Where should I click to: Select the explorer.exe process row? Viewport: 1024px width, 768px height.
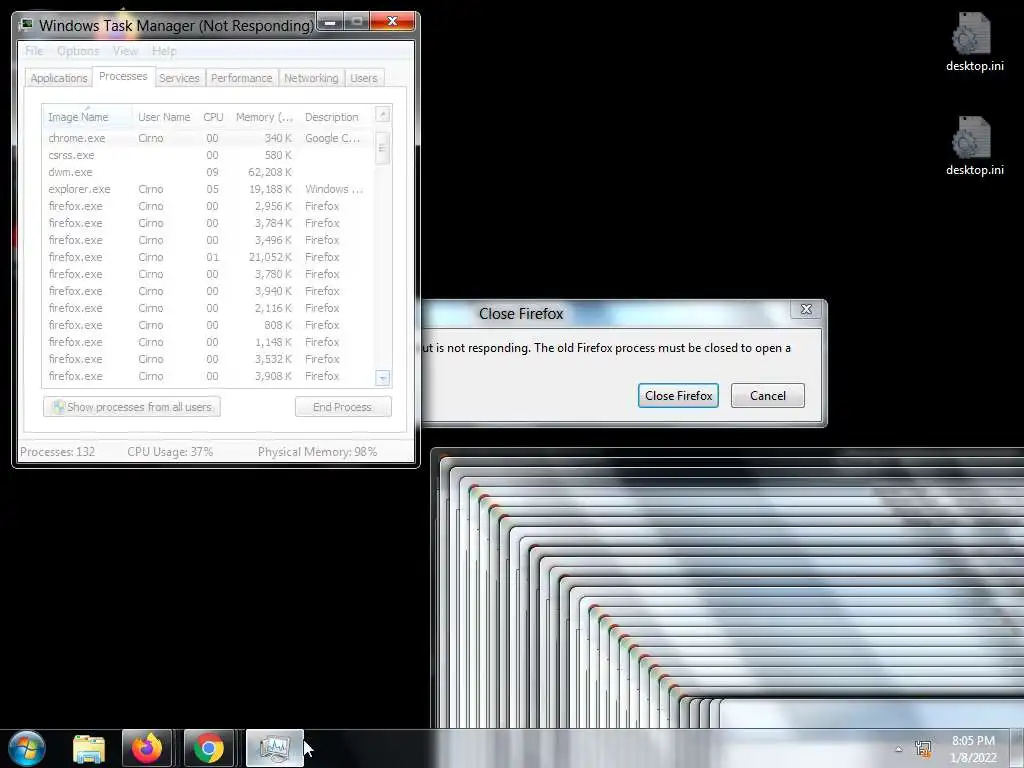[208, 189]
